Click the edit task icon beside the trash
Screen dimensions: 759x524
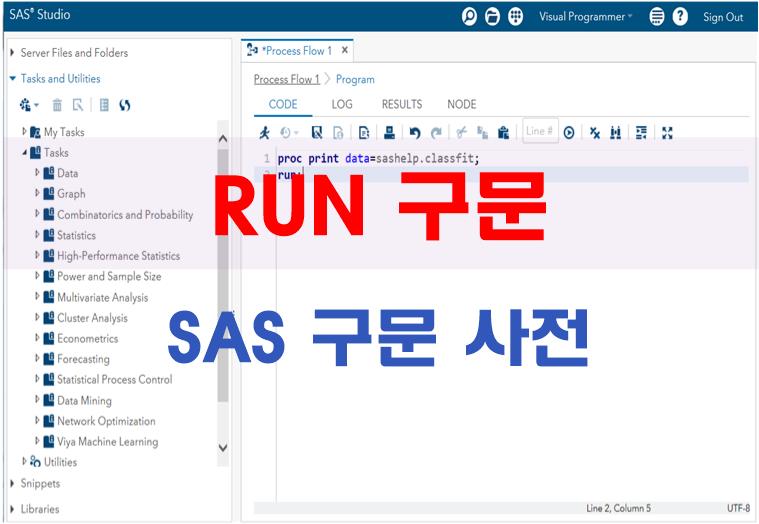(x=78, y=105)
